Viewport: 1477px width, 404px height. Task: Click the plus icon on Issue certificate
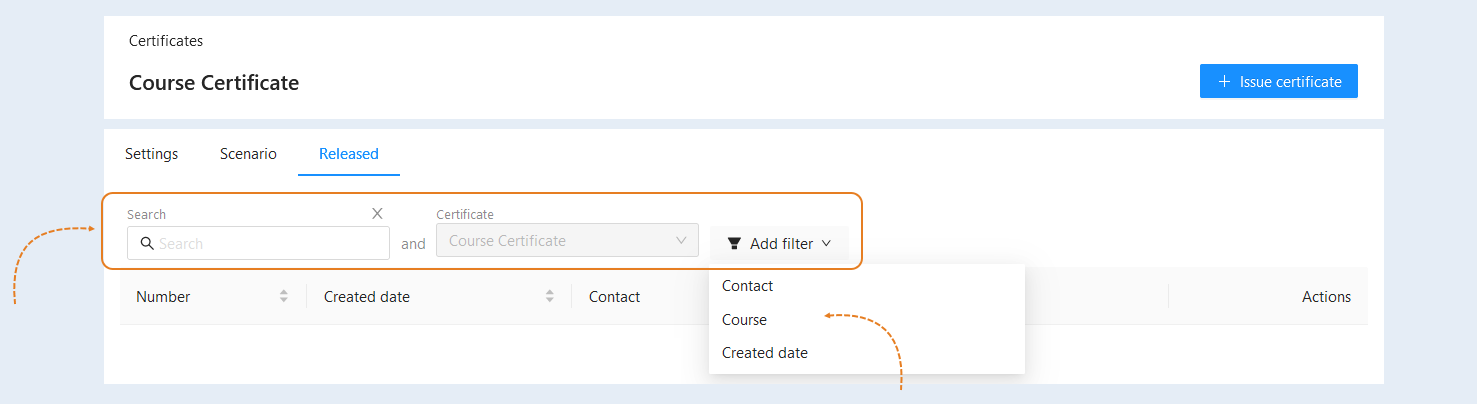(1224, 82)
